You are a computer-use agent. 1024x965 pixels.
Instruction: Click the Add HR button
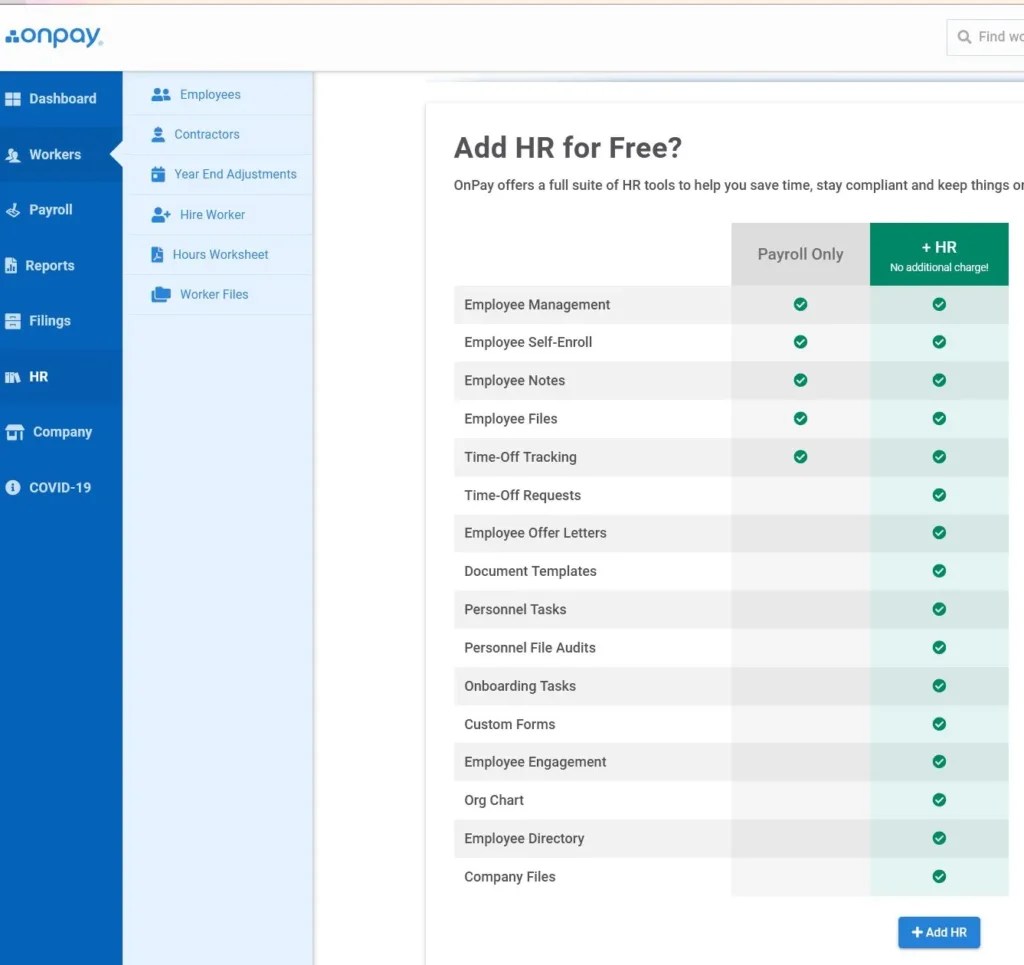coord(938,932)
